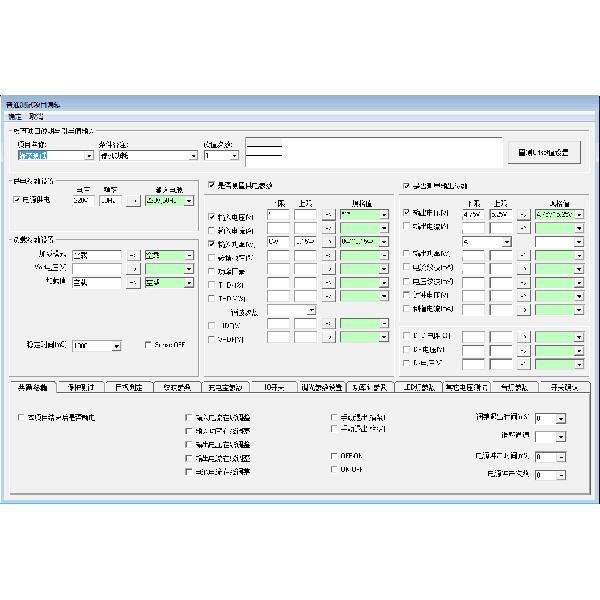
Task: Click the arrow button in the 电源供电 row
Action: (132, 200)
